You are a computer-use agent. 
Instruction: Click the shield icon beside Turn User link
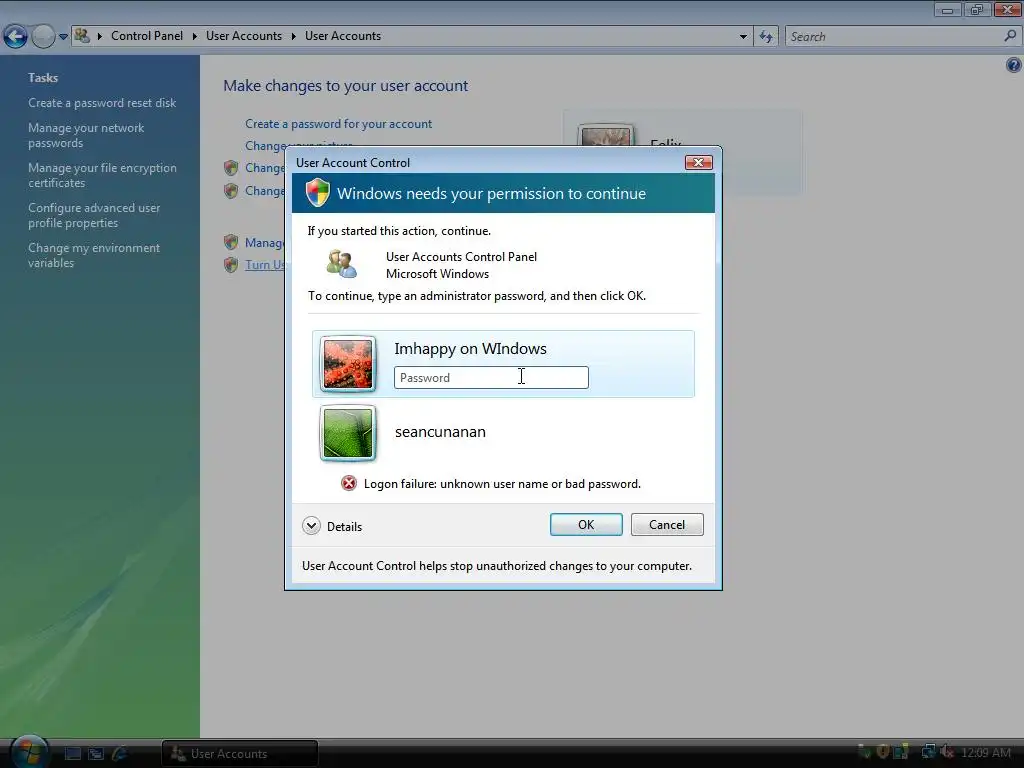coord(231,264)
